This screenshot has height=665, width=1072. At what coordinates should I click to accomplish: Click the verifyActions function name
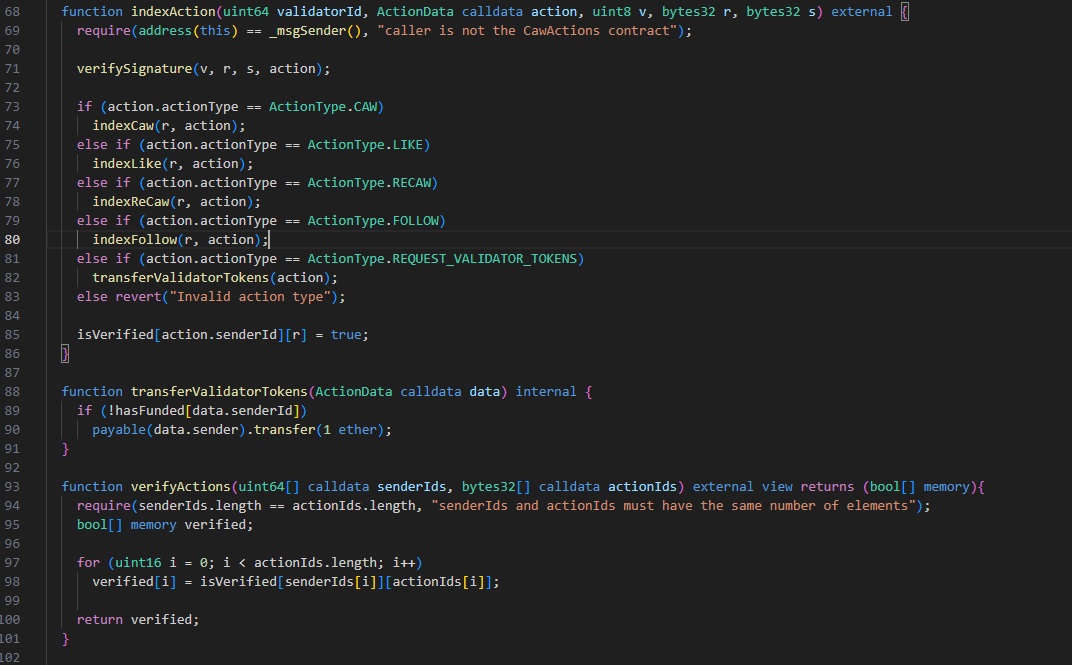coord(180,486)
